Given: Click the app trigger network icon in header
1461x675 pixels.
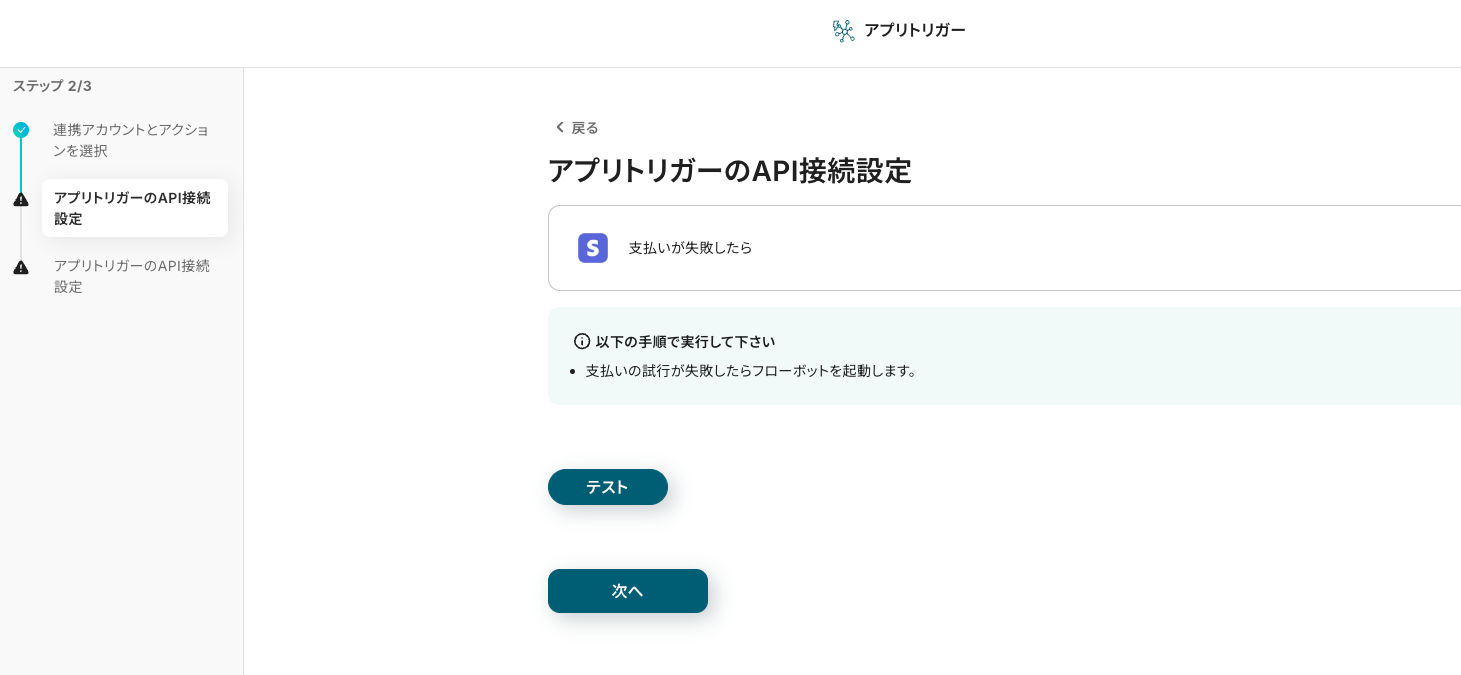Looking at the screenshot, I should [843, 31].
